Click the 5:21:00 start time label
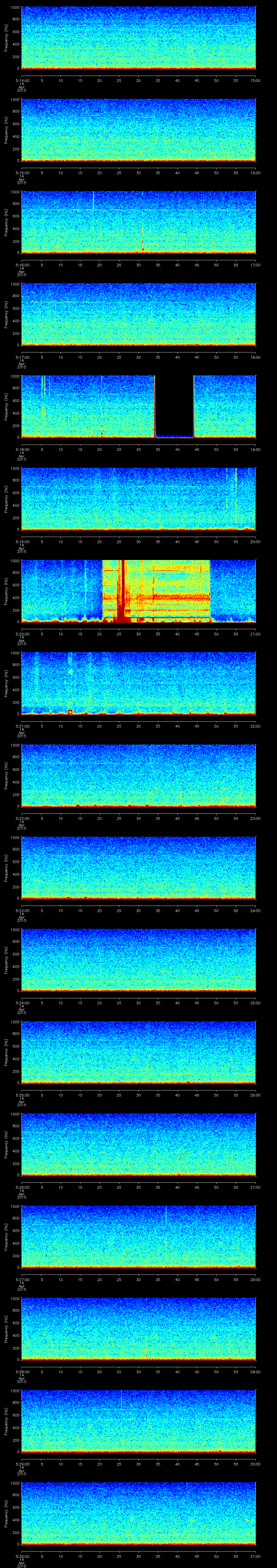 22,726
